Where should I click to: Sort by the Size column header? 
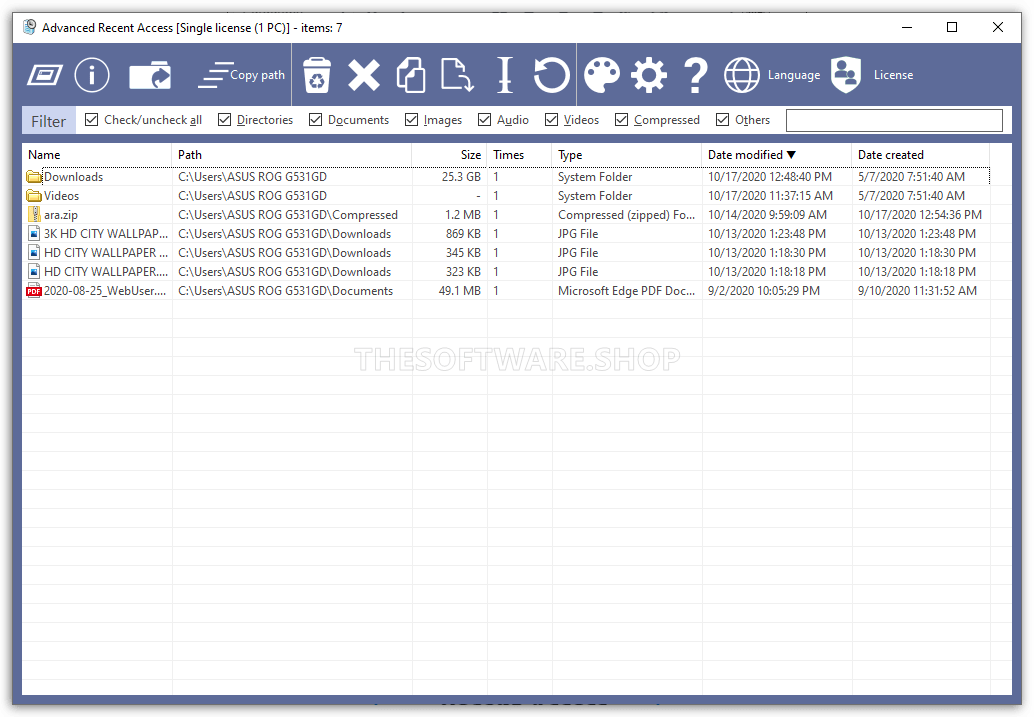pos(450,155)
